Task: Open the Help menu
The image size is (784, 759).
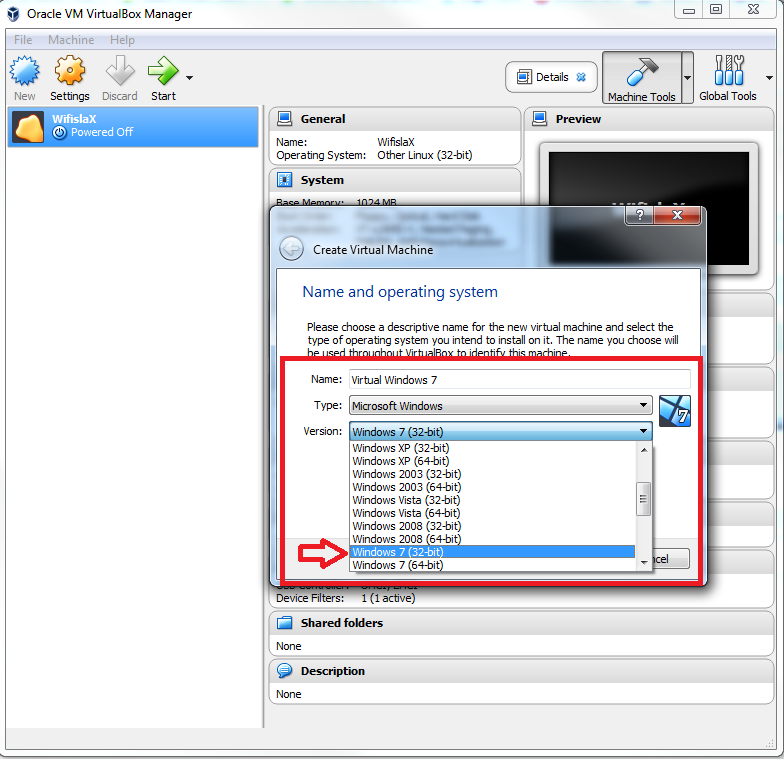Action: 122,40
